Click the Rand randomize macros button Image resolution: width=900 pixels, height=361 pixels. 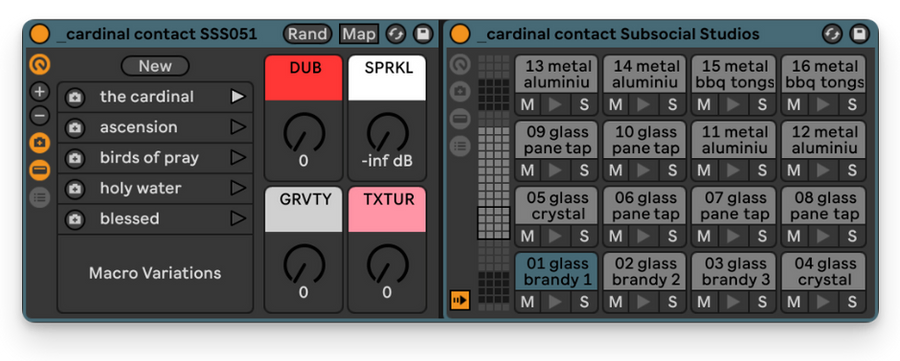[308, 34]
